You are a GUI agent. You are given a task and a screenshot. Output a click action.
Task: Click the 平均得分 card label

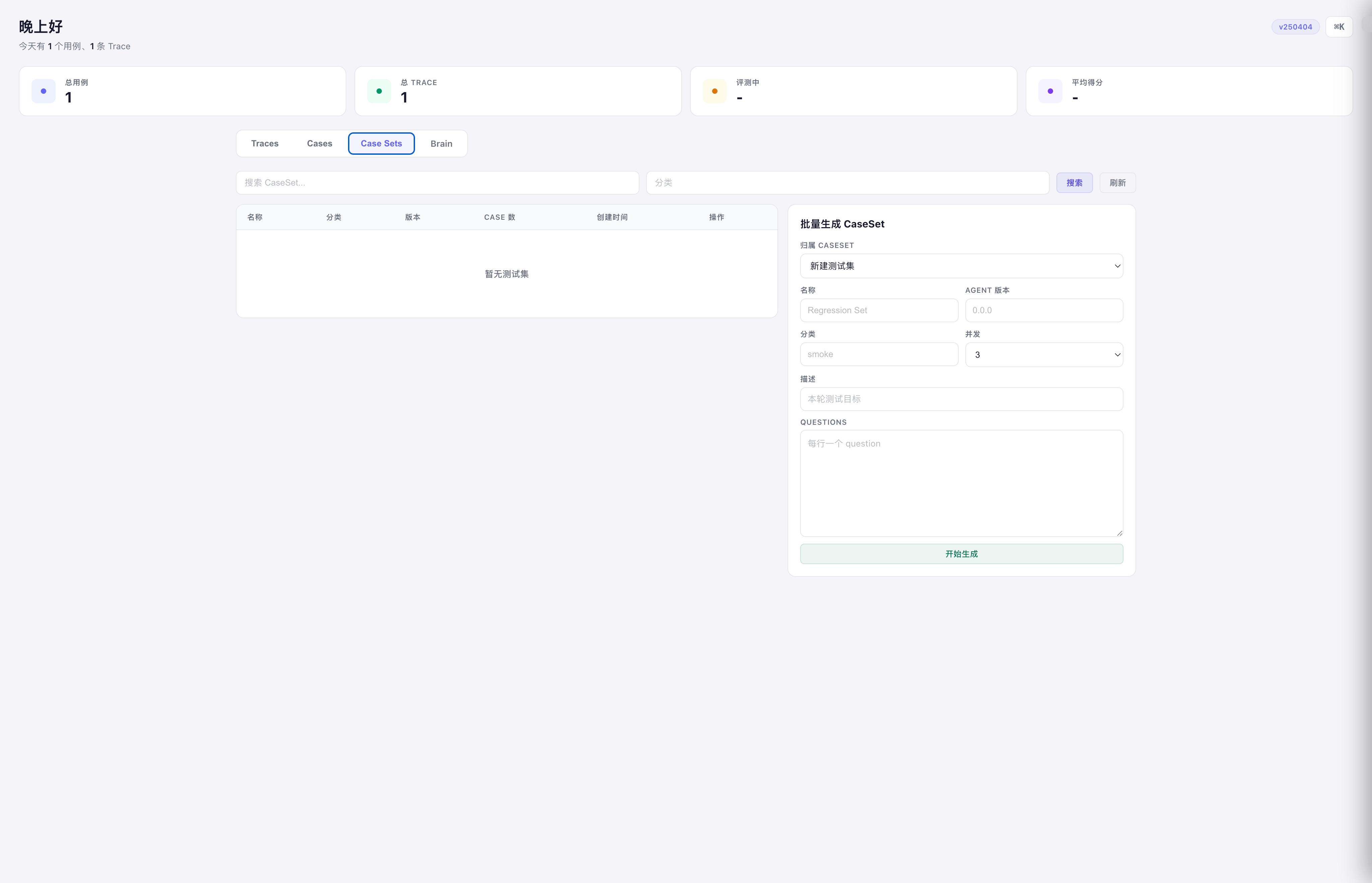coord(1087,82)
